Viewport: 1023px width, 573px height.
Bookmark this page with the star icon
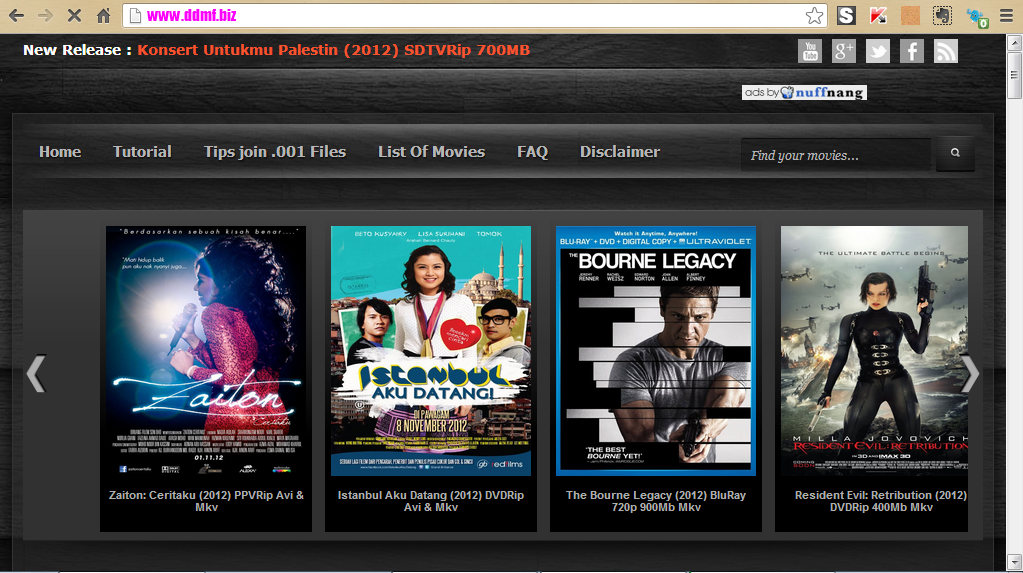814,16
